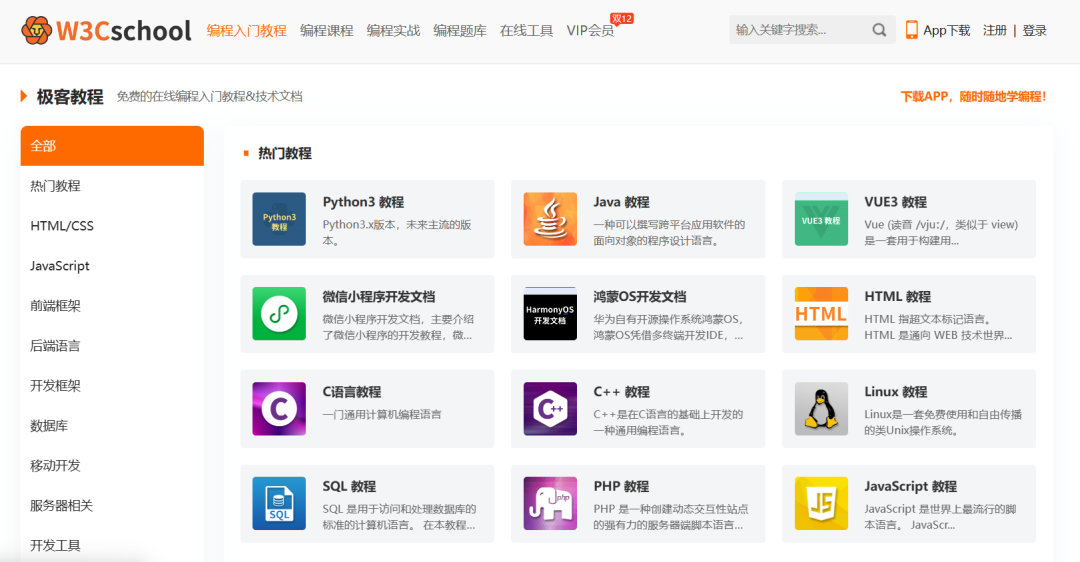
Task: Open the PHP elephant icon
Action: point(550,503)
